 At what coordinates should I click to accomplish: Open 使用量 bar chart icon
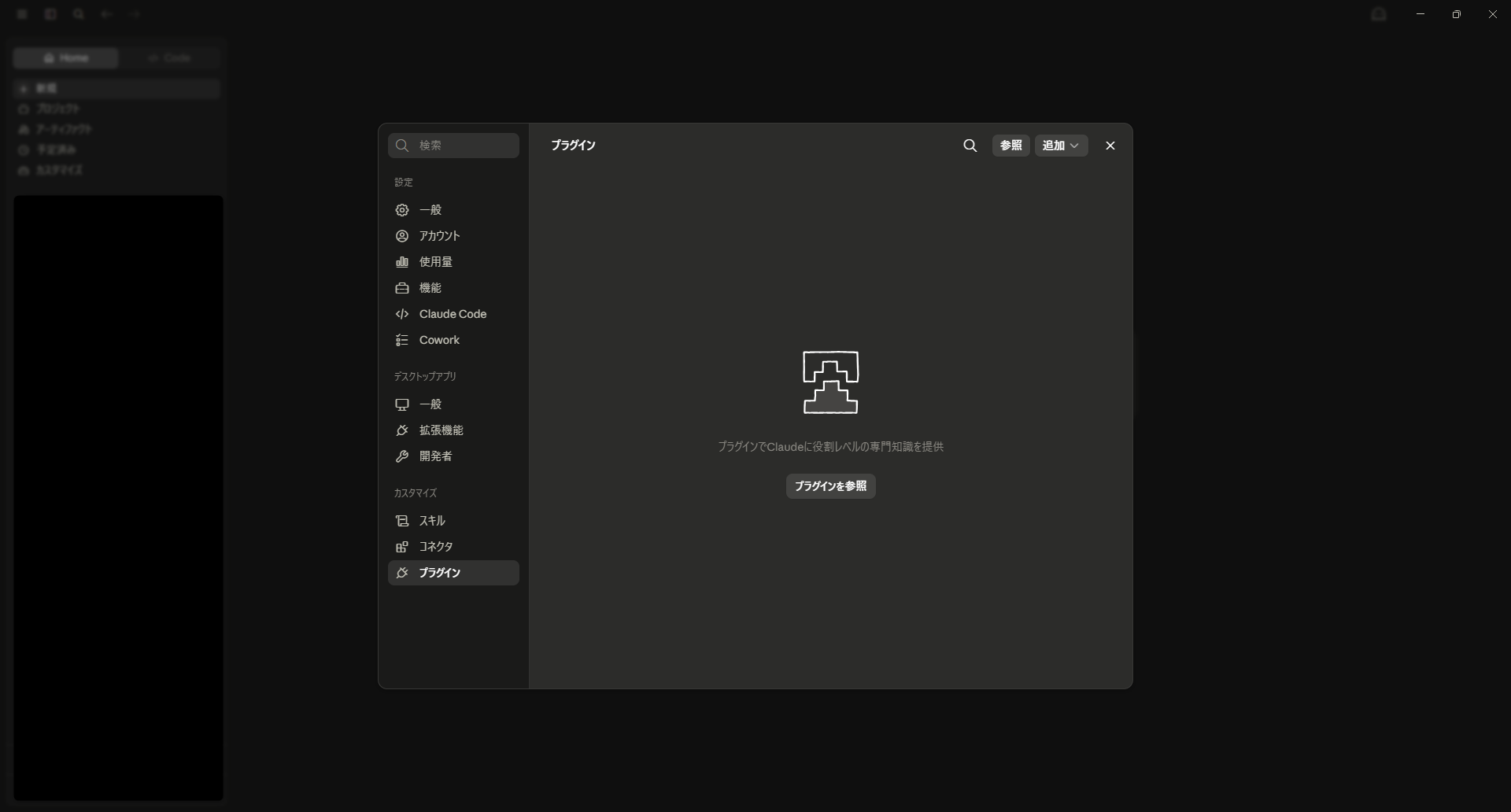402,262
